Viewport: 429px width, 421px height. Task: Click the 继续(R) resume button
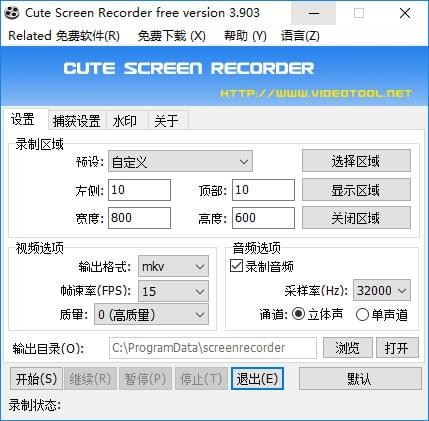90,379
